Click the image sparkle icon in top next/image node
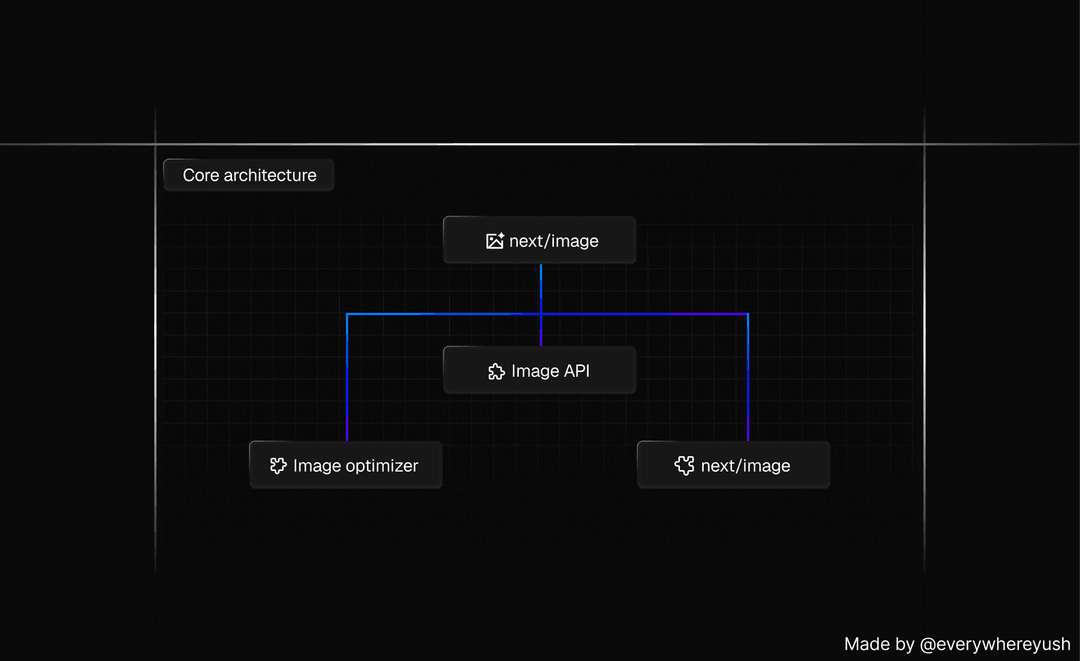The image size is (1080, 661). 494,241
